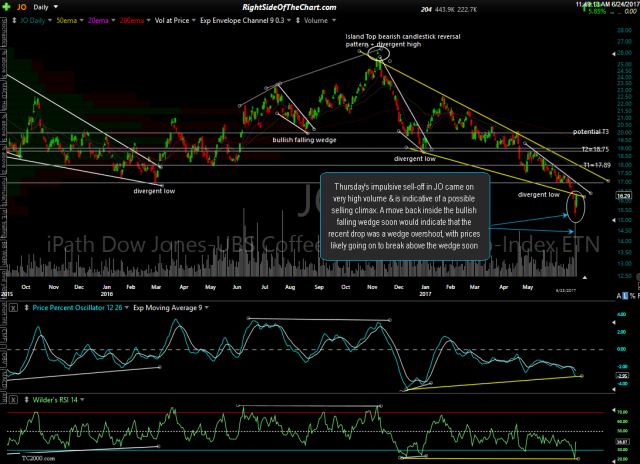Open the JO Daily dropdown arrow
Screen dimensions: 640x464
coord(50,20)
